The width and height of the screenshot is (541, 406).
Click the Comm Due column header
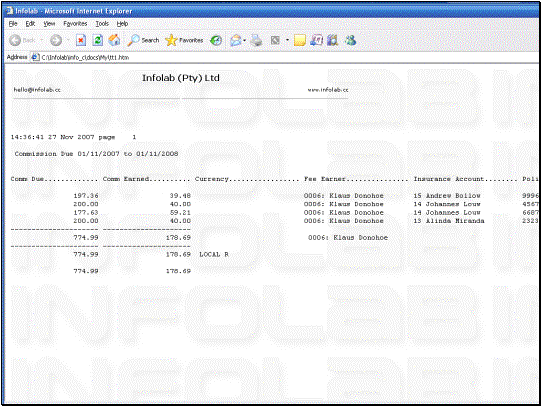tap(54, 179)
